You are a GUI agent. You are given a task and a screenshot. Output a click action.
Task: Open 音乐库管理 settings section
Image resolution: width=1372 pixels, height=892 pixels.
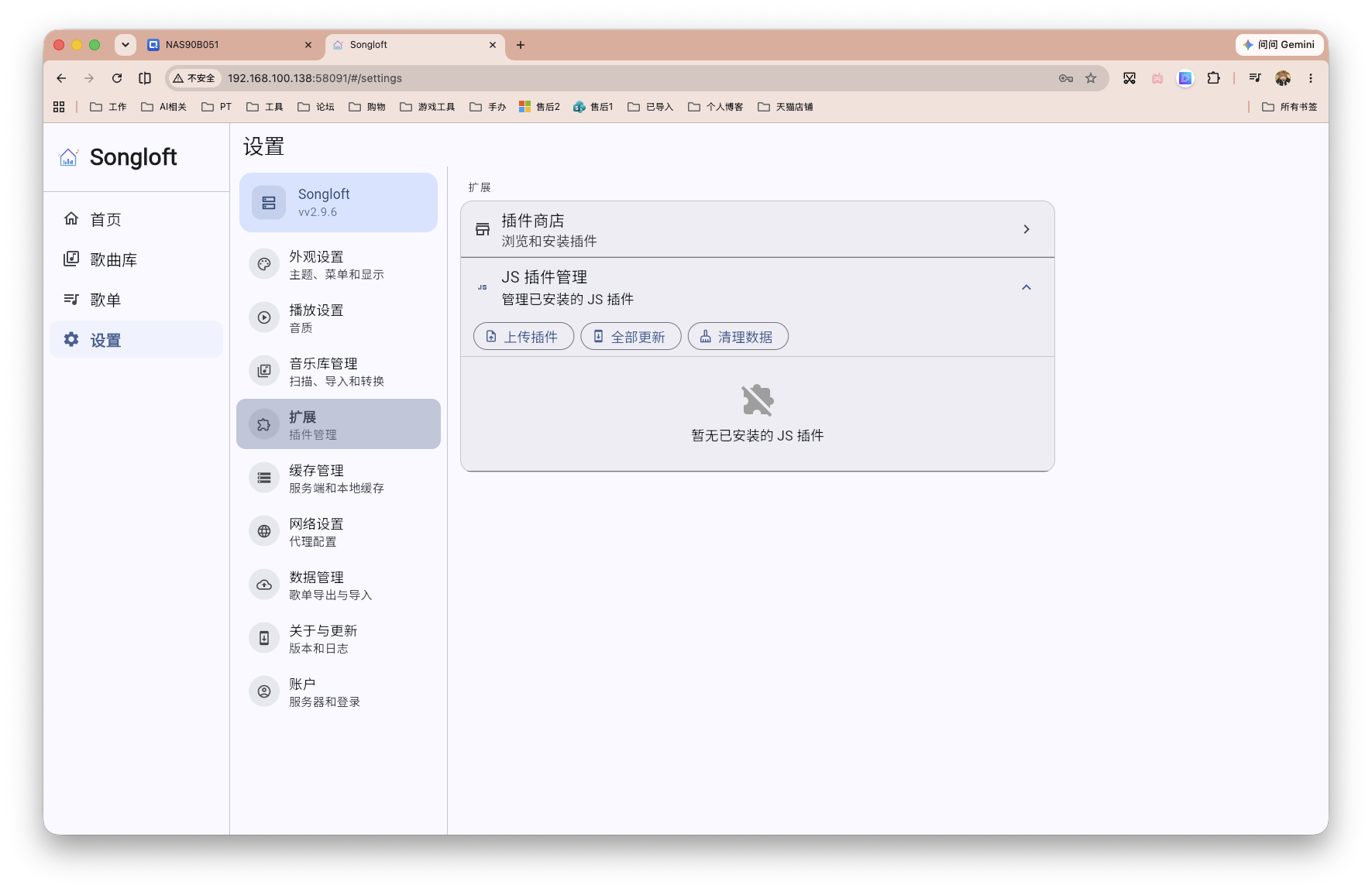(339, 372)
